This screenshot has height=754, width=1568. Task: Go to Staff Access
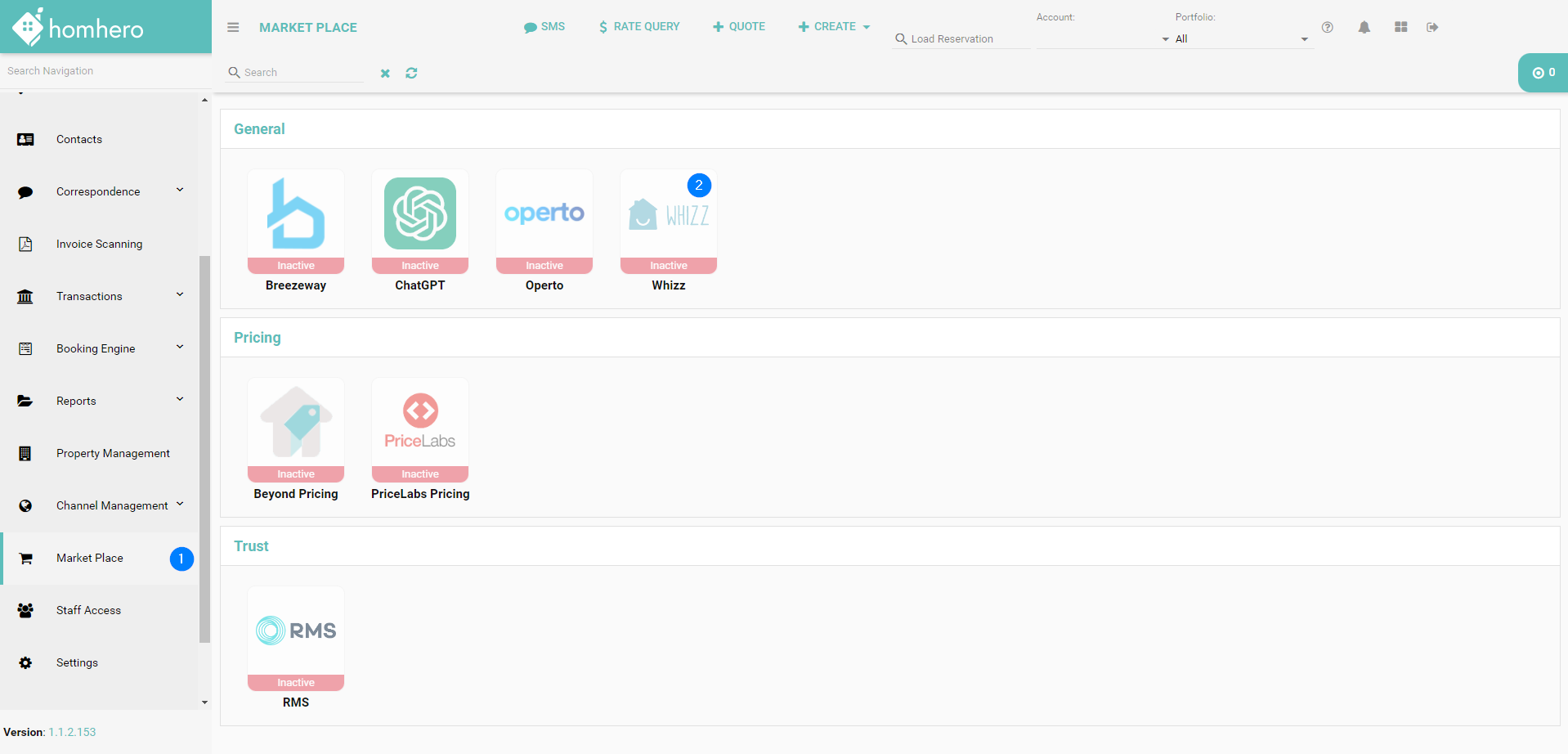coord(88,610)
